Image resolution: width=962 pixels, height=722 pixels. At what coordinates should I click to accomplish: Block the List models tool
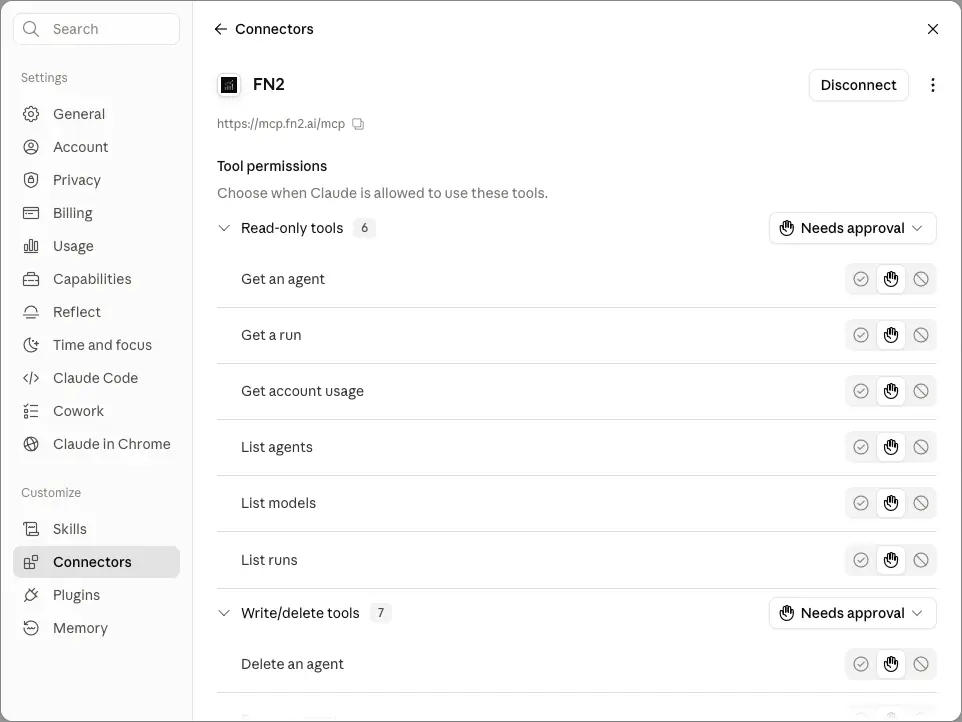click(x=921, y=503)
